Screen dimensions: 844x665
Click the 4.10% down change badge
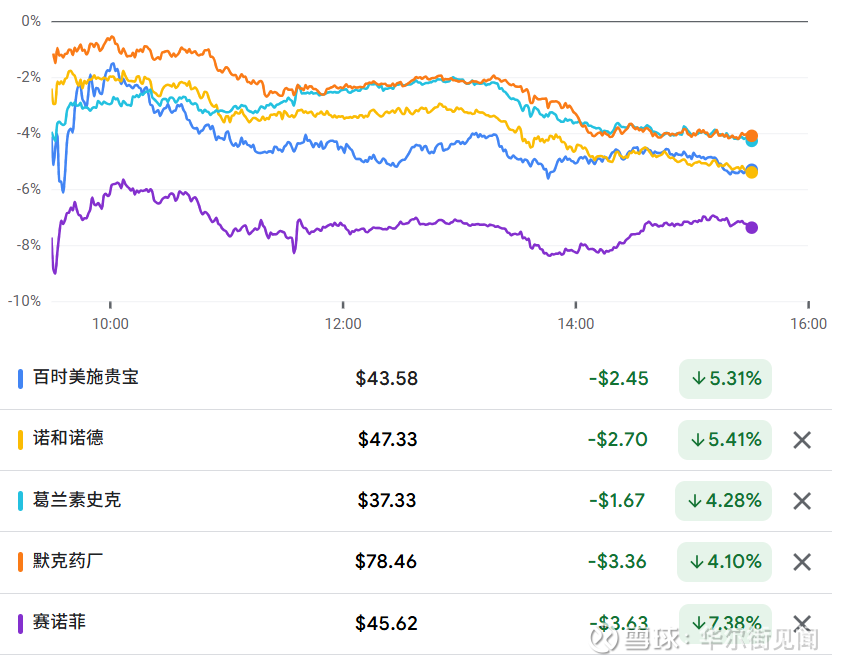725,562
